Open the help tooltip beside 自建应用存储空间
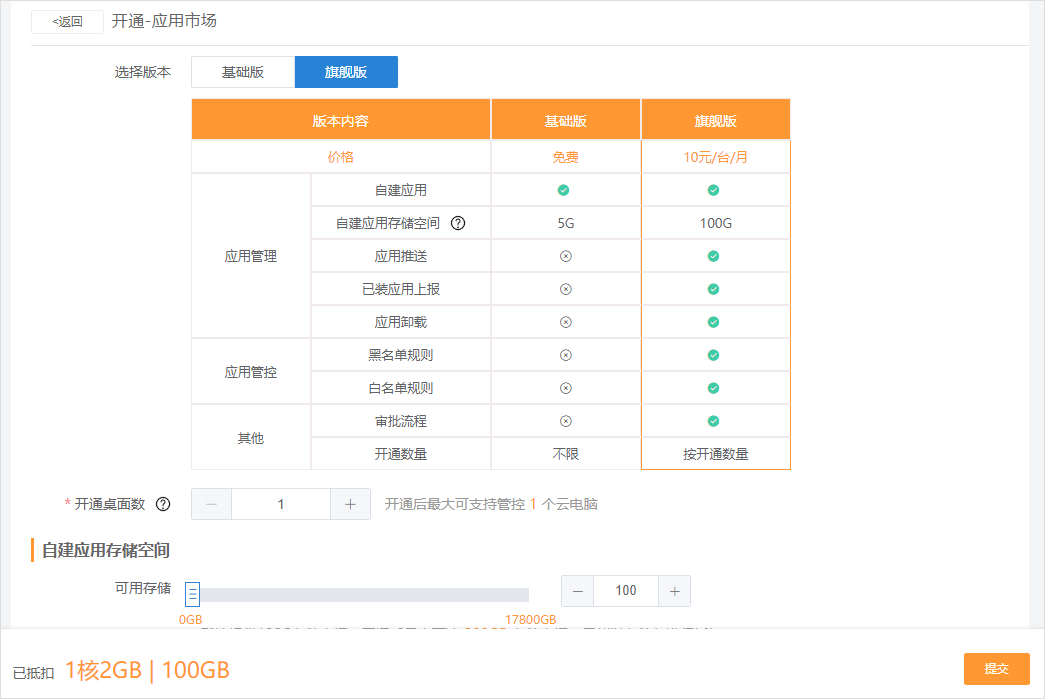The width and height of the screenshot is (1045, 699). pyautogui.click(x=459, y=223)
